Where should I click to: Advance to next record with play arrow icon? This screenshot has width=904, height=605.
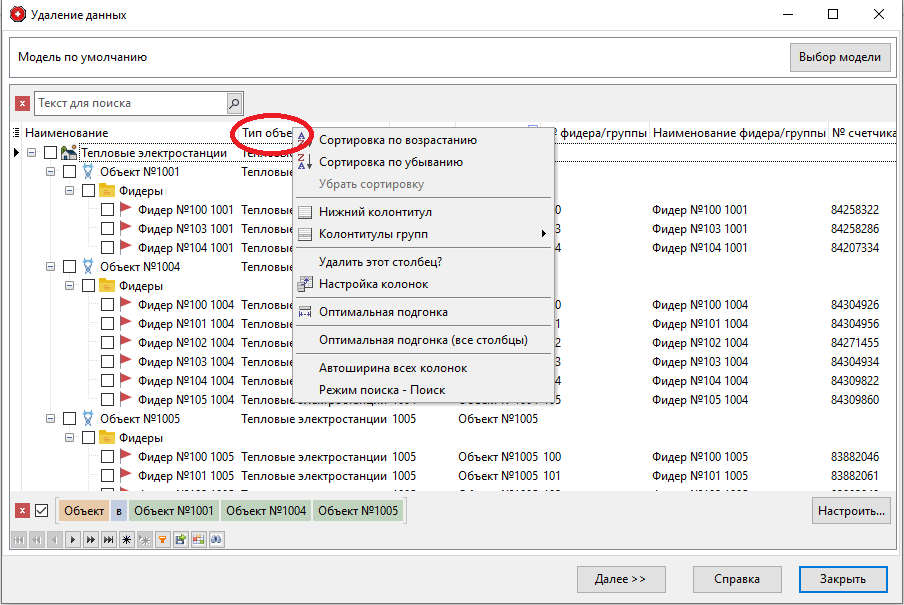pyautogui.click(x=73, y=539)
